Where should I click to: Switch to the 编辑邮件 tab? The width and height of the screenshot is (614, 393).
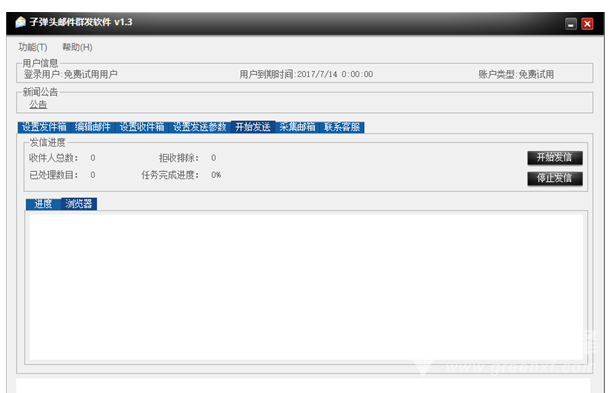coord(93,127)
